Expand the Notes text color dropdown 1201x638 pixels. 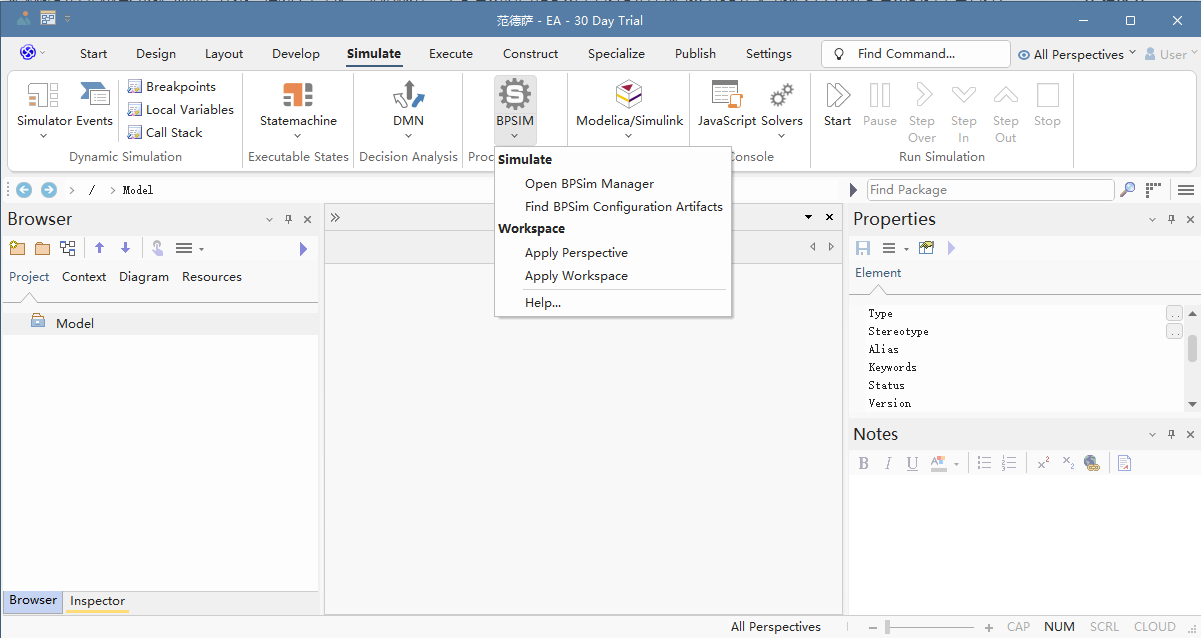[956, 464]
